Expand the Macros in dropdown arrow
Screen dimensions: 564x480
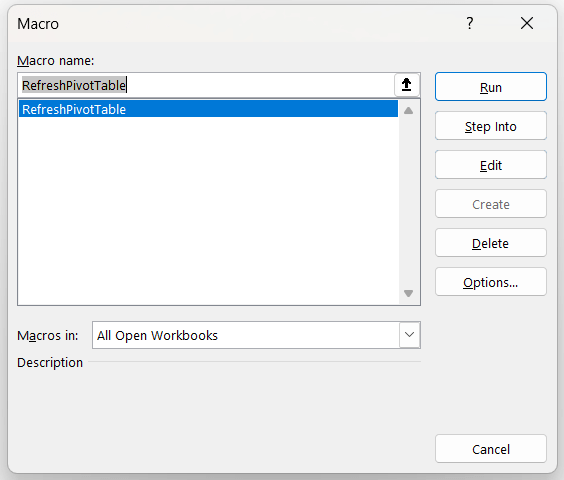pyautogui.click(x=409, y=335)
